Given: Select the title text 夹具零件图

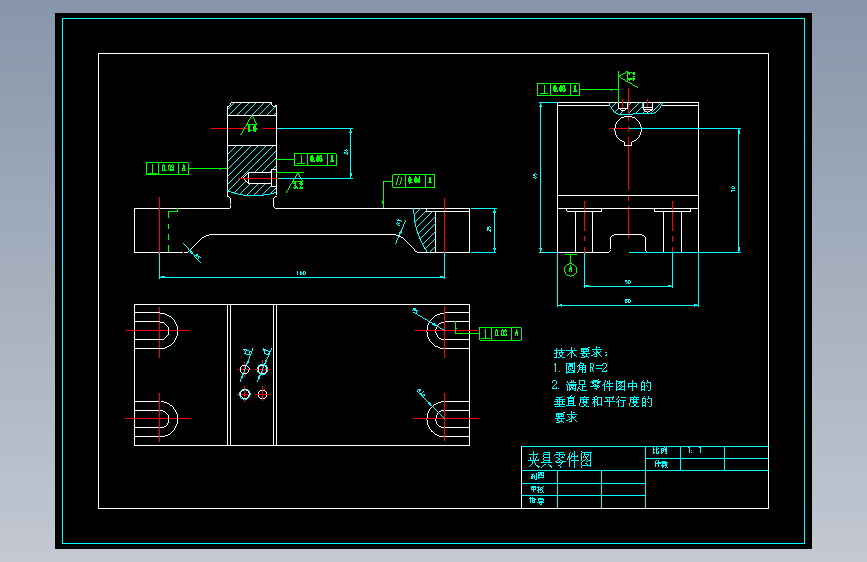Looking at the screenshot, I should point(560,459).
